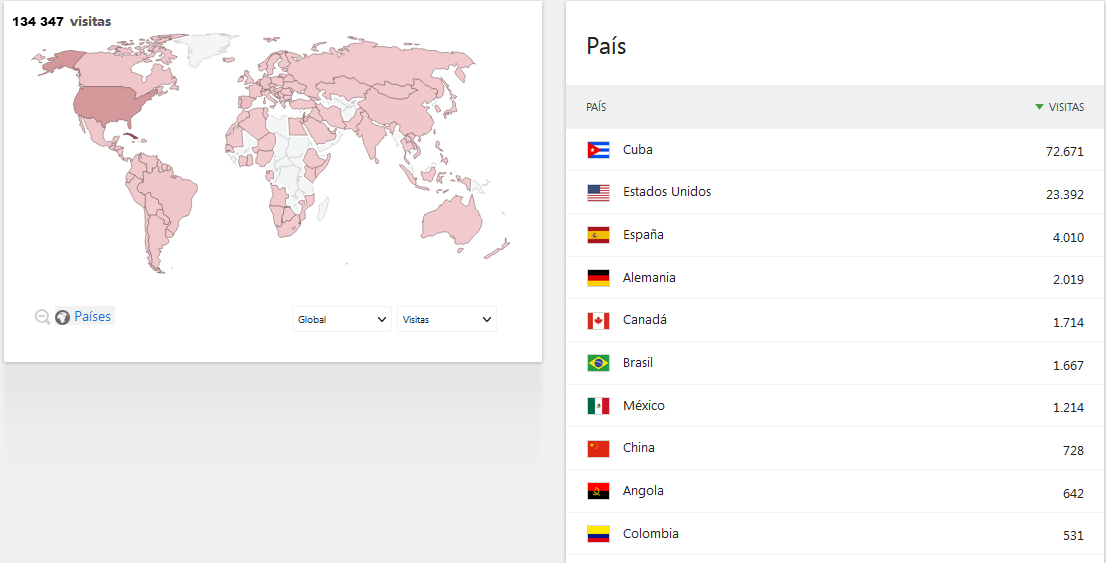The width and height of the screenshot is (1106, 563).
Task: Select the Colombia country row
Action: [835, 533]
